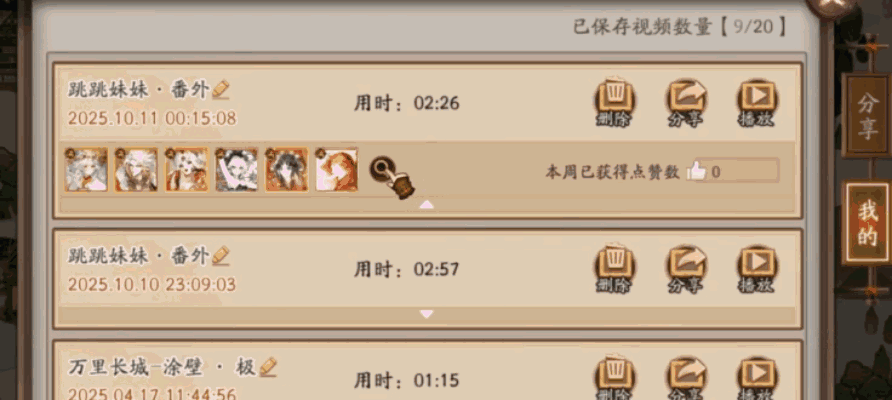This screenshot has width=892, height=400.
Task: Play the 02:57 跳跳妹妹 recording
Action: tap(758, 269)
